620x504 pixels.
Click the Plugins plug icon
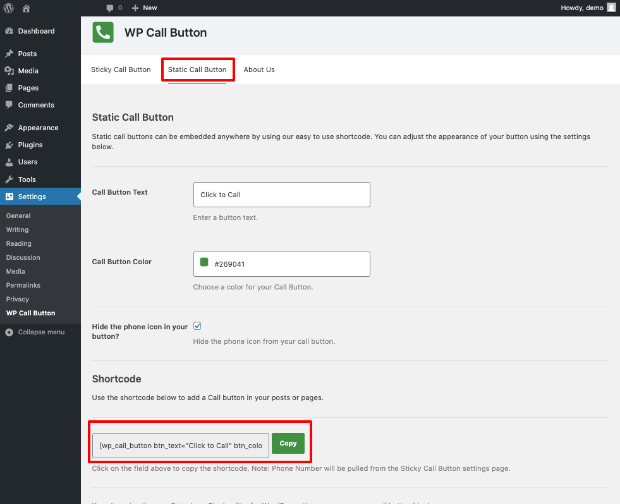9,145
